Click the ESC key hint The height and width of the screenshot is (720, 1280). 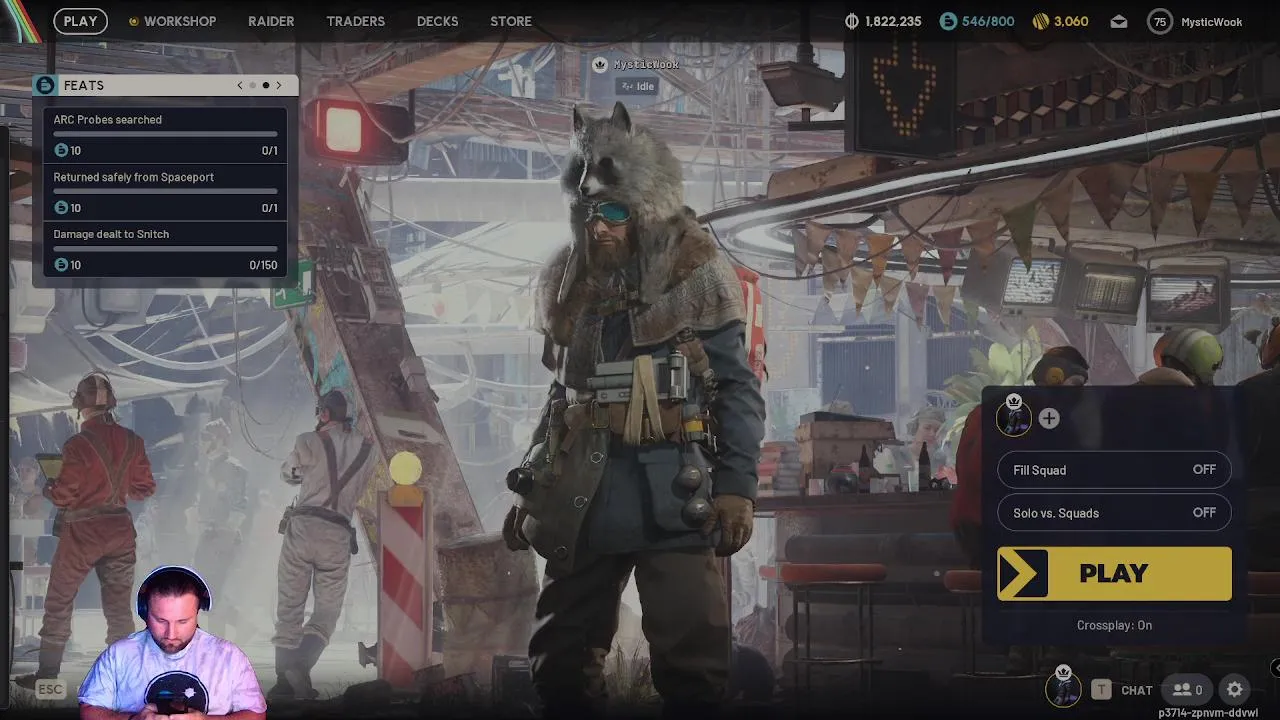coord(50,689)
